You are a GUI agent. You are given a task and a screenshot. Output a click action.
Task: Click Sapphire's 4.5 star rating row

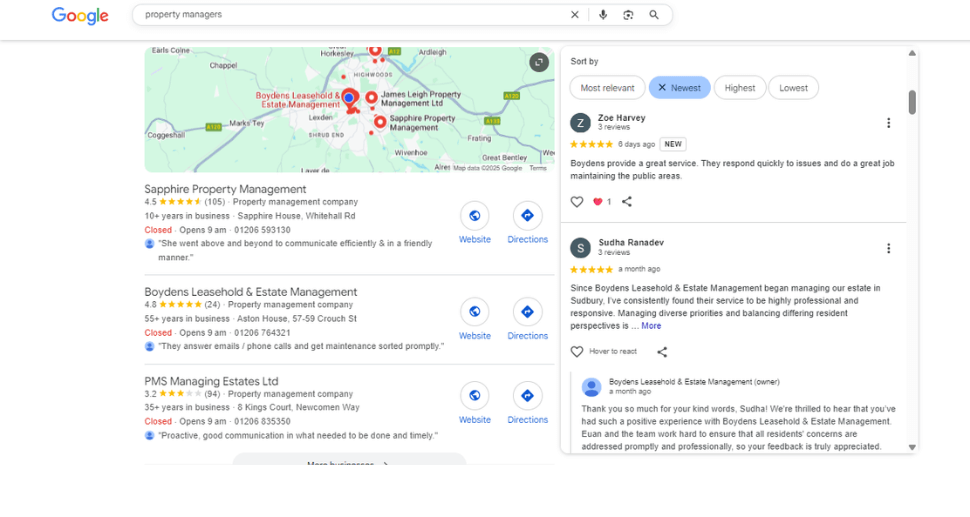pos(184,202)
